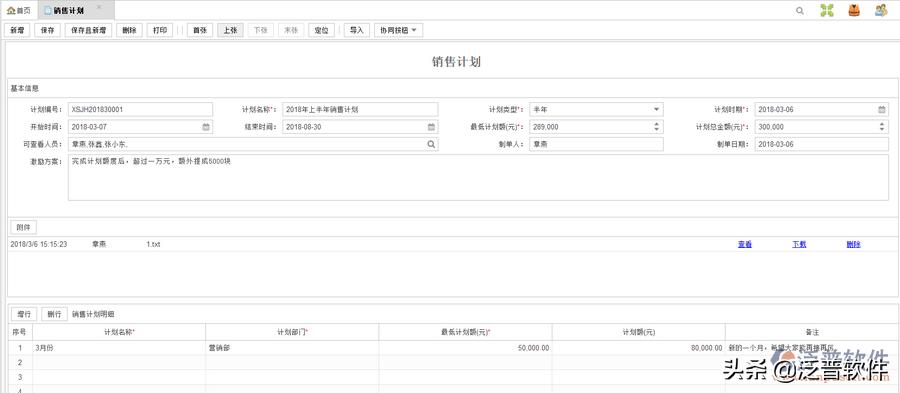
Task: Click the users icon at top right
Action: tap(881, 10)
